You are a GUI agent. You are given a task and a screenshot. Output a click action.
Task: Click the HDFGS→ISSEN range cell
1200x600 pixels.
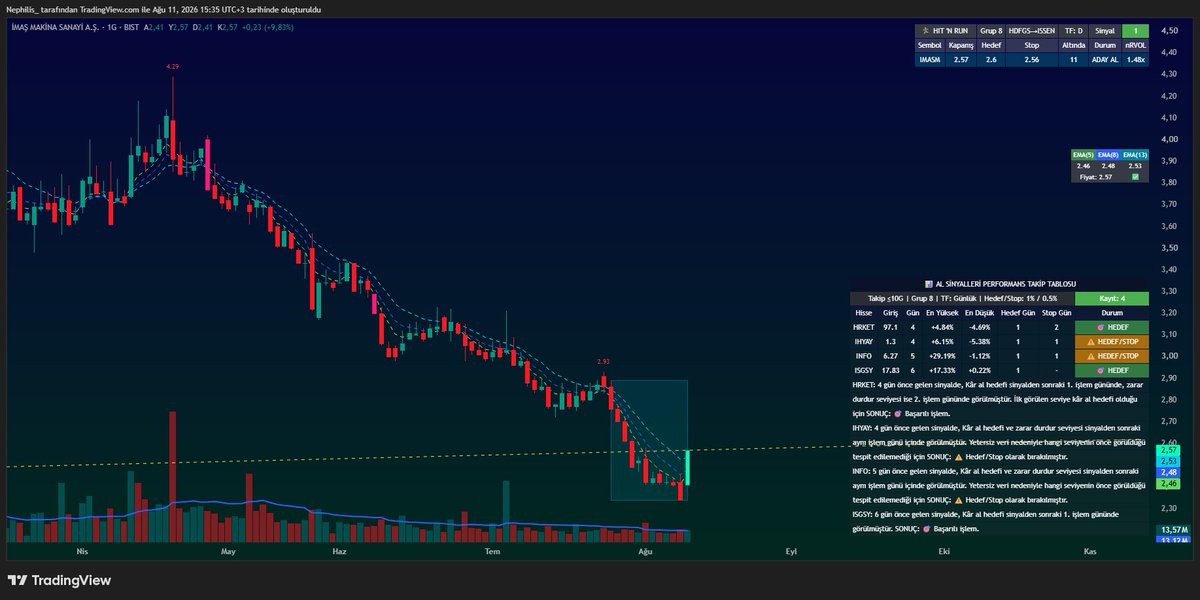click(x=1030, y=32)
